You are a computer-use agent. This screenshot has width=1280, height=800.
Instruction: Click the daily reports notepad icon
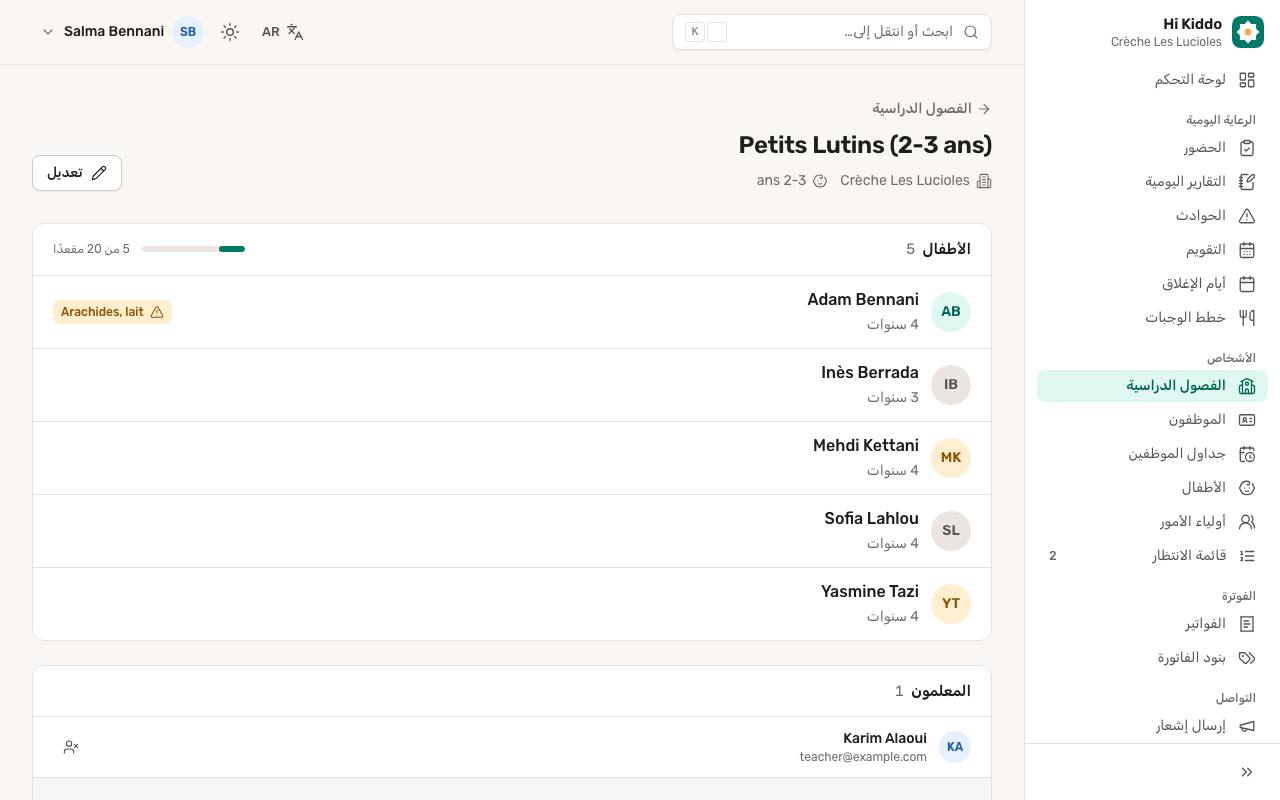[1247, 182]
